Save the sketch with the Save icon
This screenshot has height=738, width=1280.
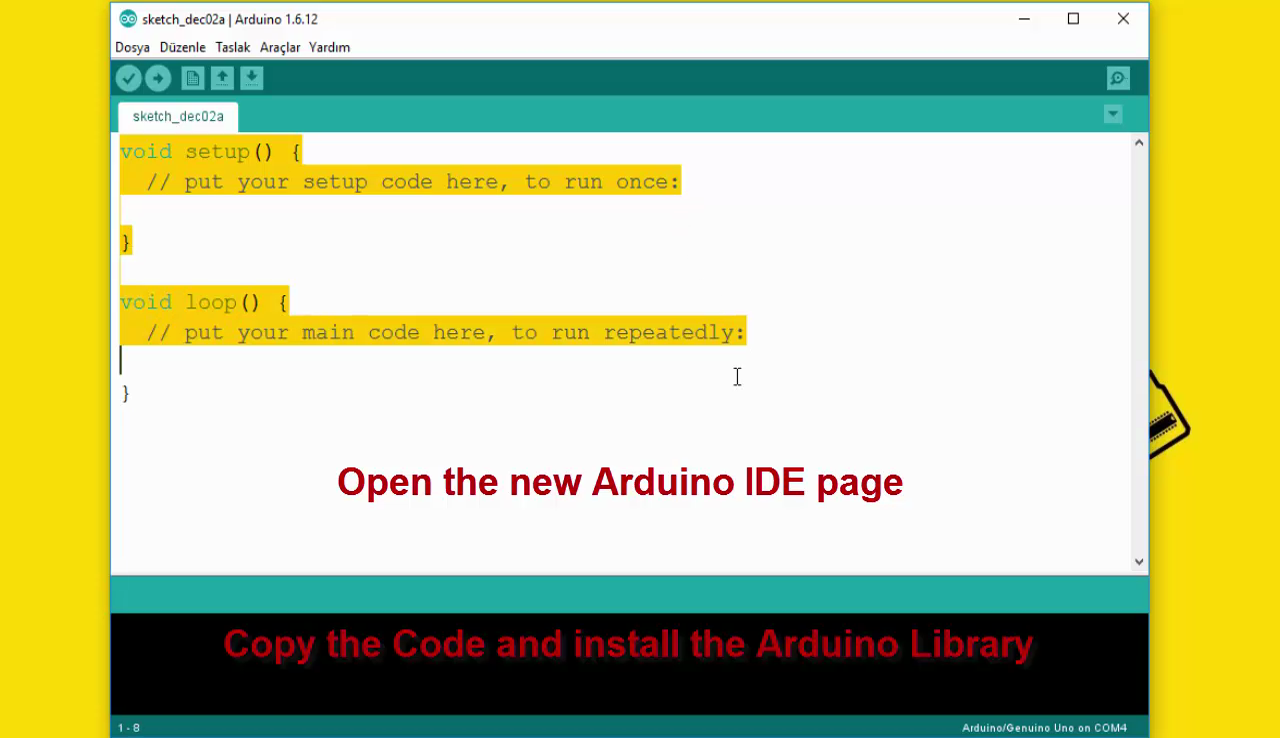pyautogui.click(x=251, y=77)
